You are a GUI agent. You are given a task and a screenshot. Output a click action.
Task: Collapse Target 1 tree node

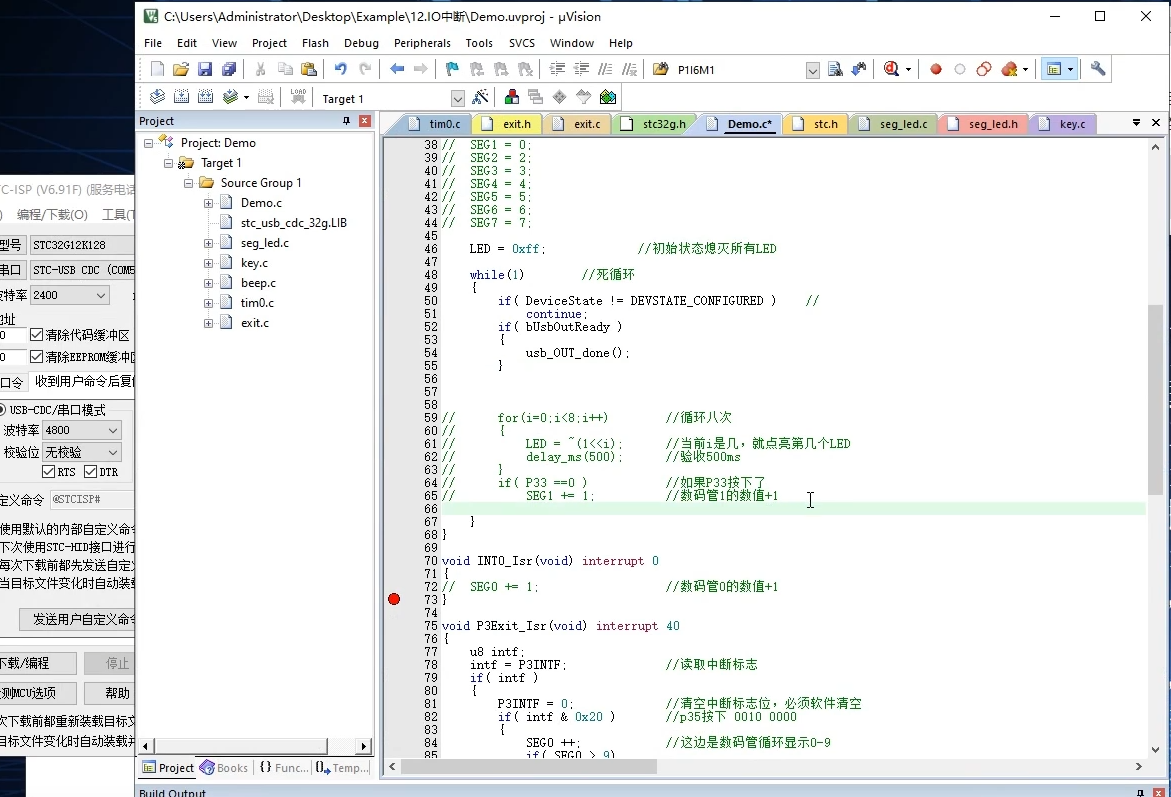click(x=168, y=163)
